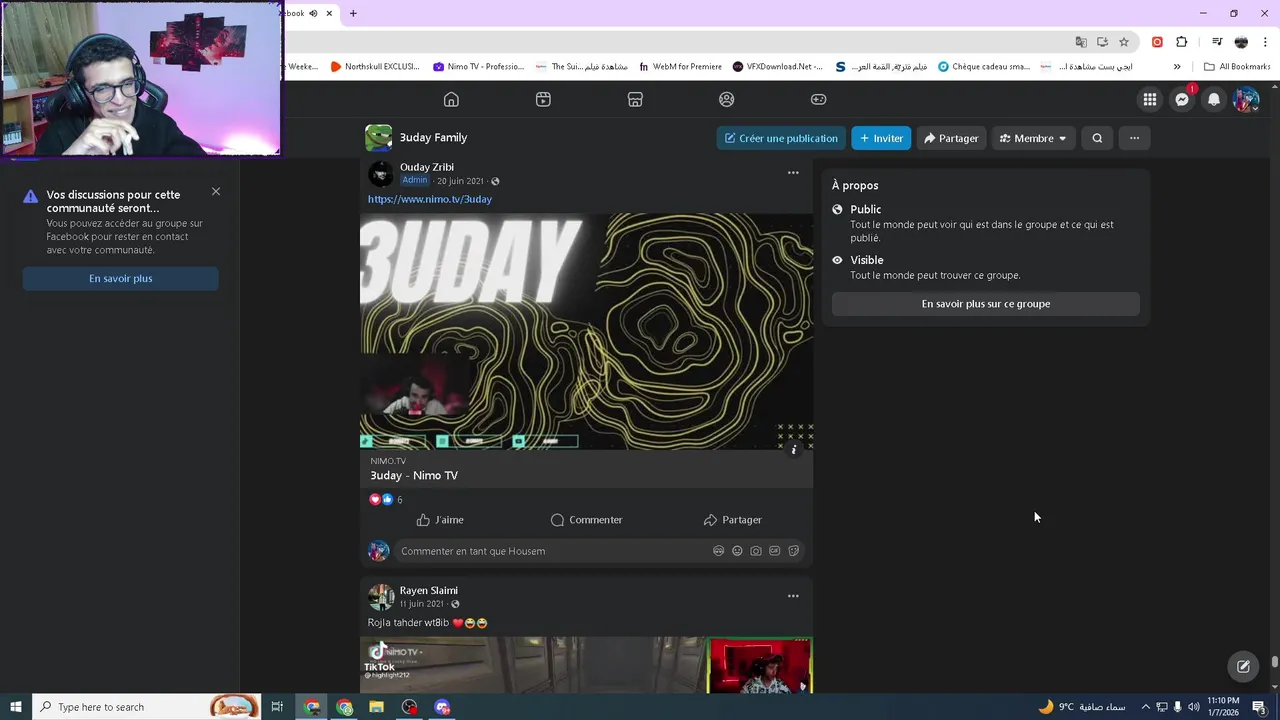Click Créer une publication button
This screenshot has height=720, width=1280.
(781, 138)
